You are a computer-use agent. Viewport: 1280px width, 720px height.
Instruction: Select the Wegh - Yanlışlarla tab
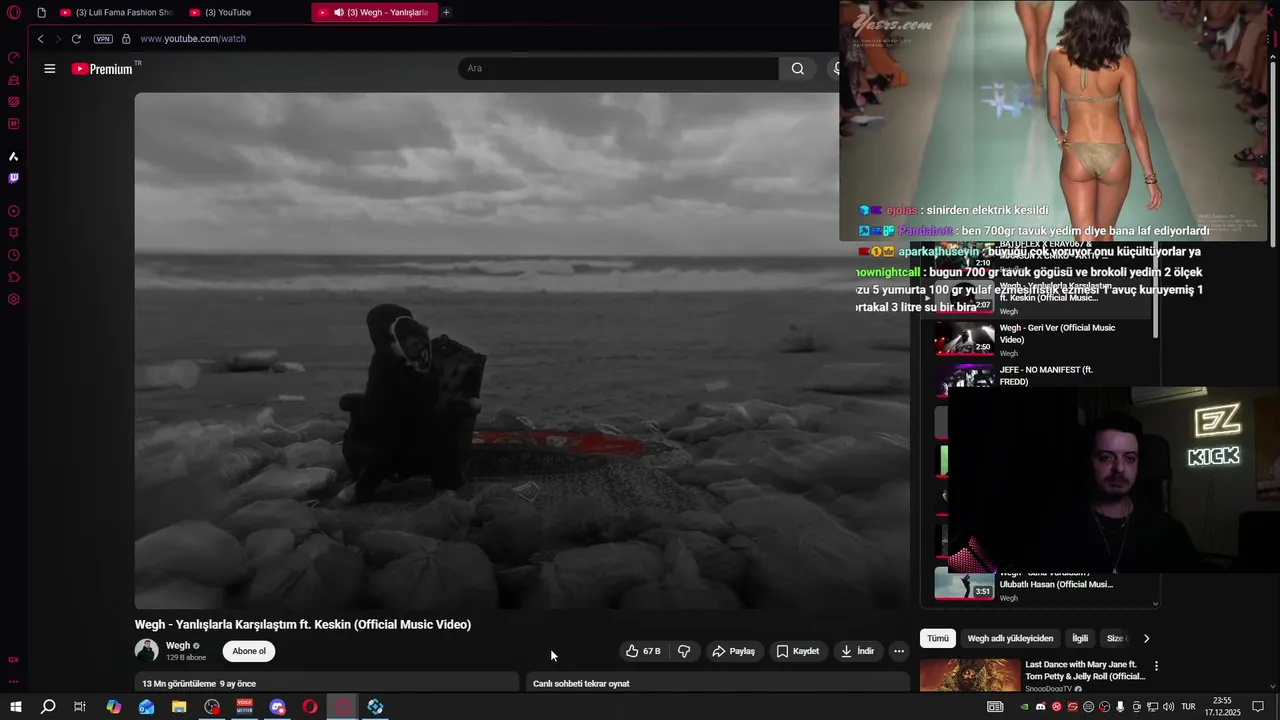(x=374, y=12)
